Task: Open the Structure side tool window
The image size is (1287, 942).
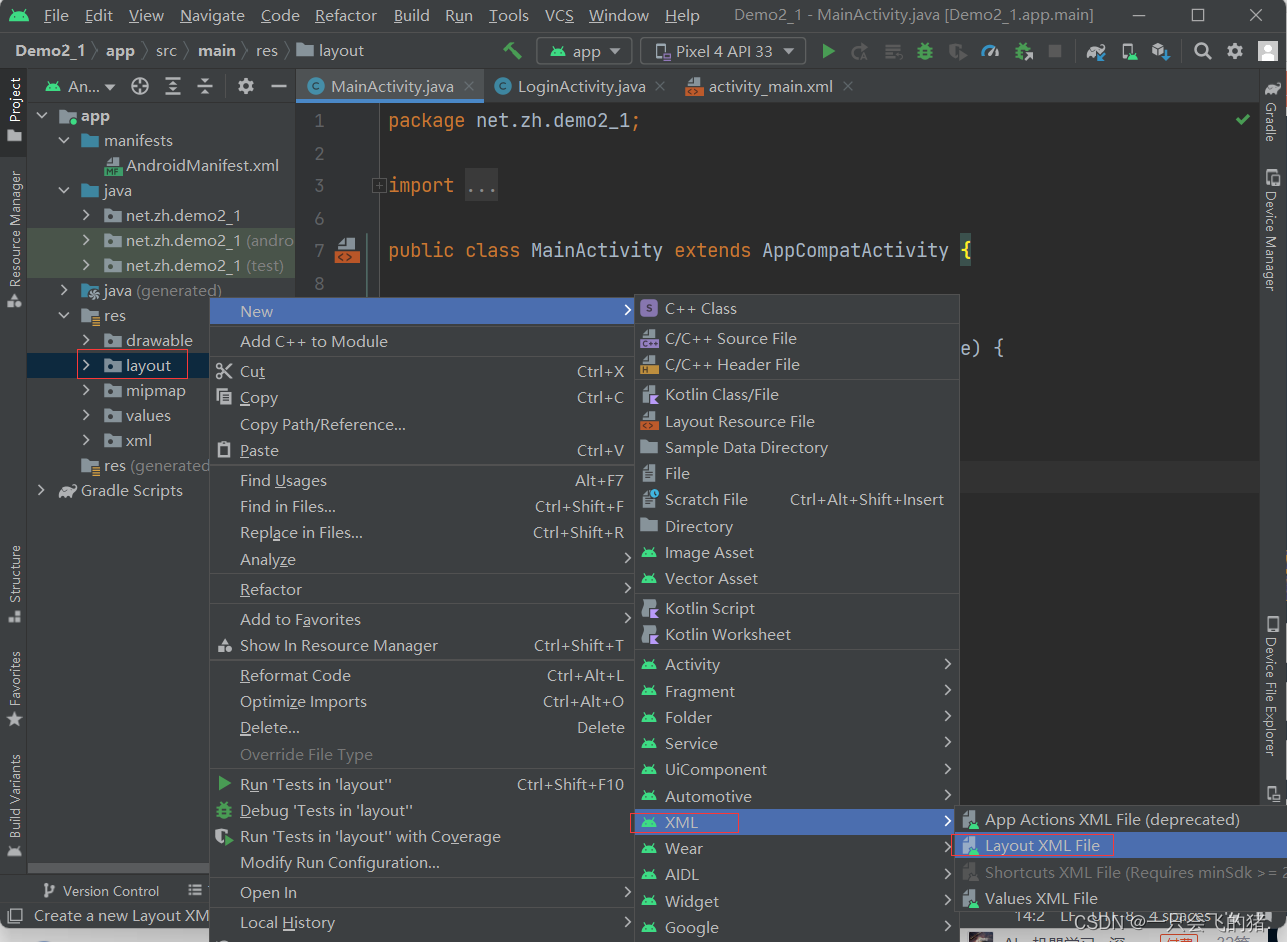Action: coord(14,583)
